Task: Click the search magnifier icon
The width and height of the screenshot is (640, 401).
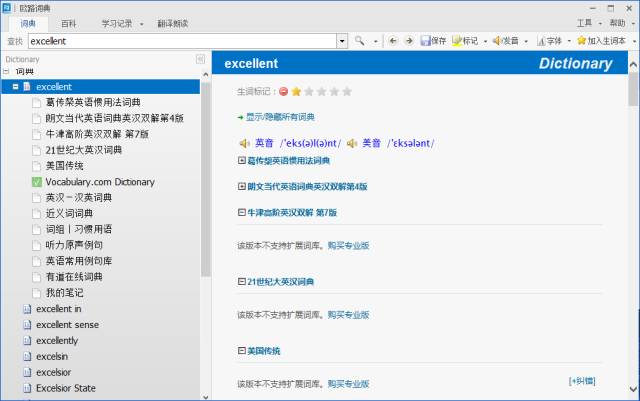Action: 359,41
